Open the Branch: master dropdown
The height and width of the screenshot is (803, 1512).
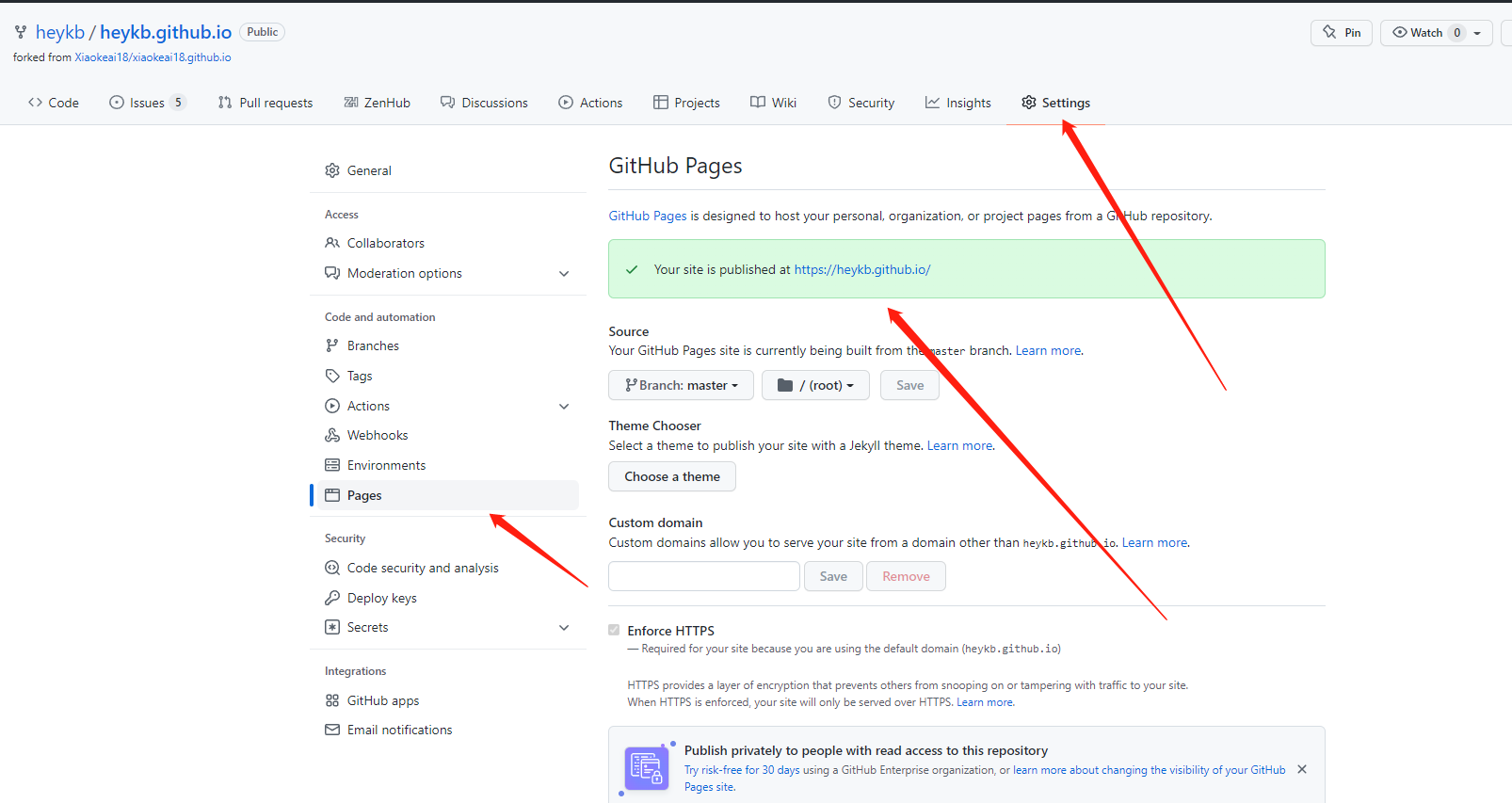coord(681,385)
